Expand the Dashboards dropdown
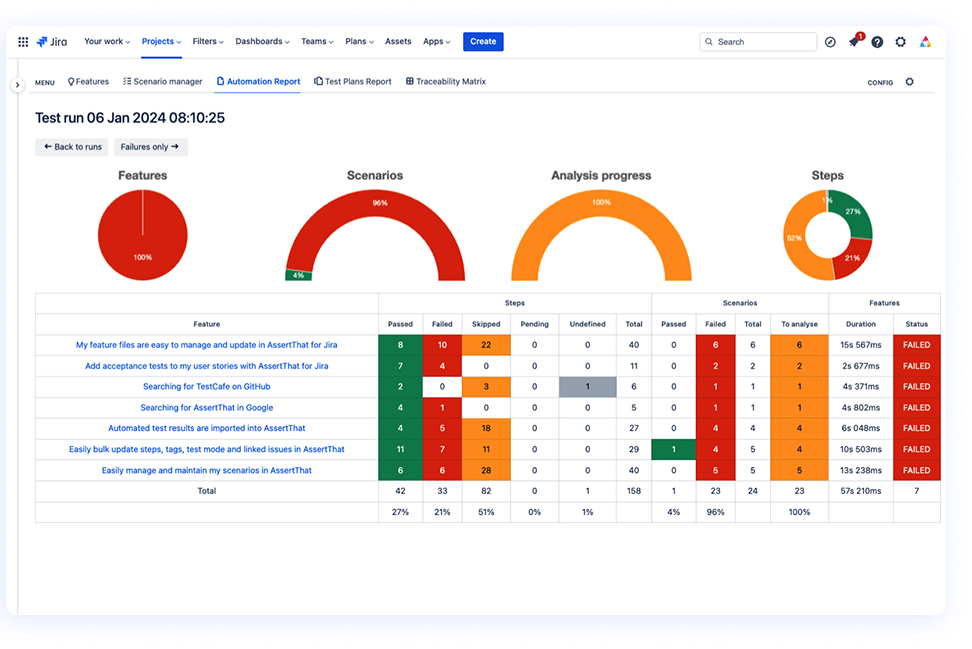Screen dimensions: 972x649 [262, 42]
